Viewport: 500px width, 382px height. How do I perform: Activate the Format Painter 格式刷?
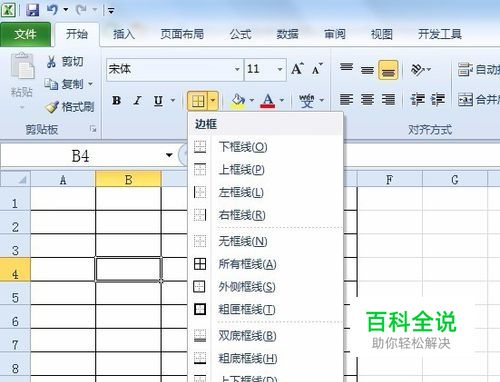tap(69, 107)
